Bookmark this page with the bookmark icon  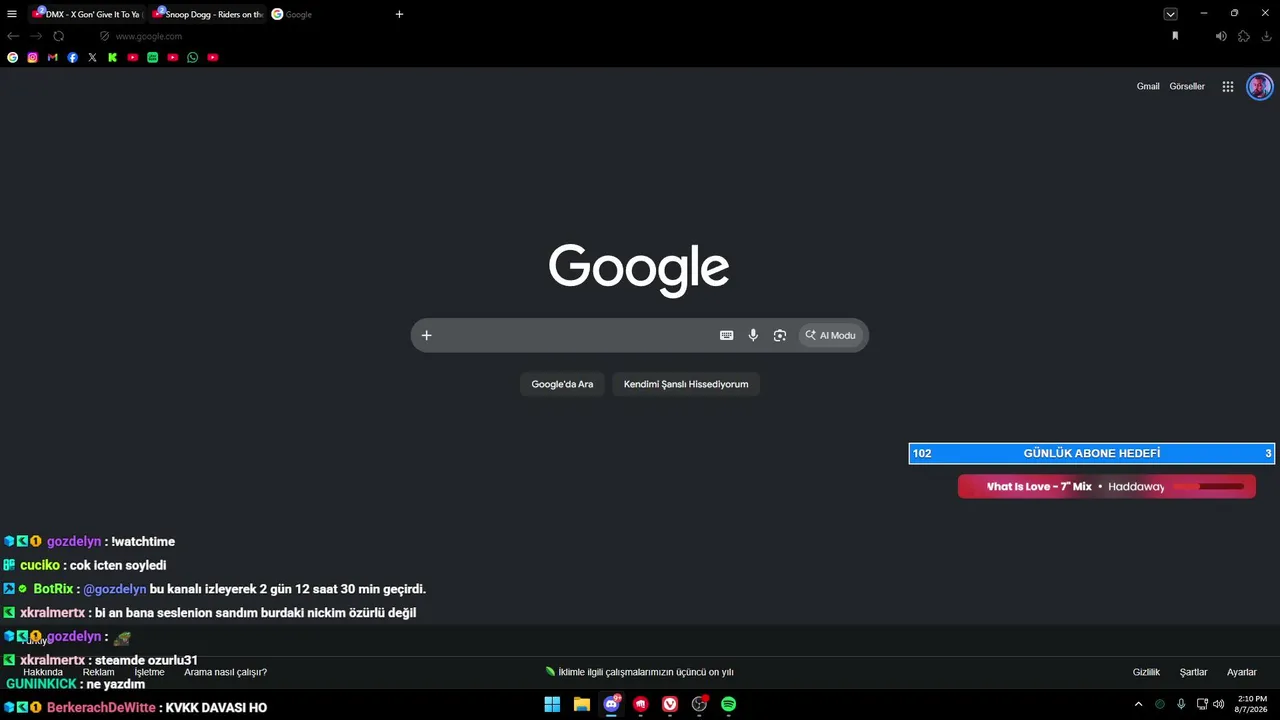pos(1175,36)
